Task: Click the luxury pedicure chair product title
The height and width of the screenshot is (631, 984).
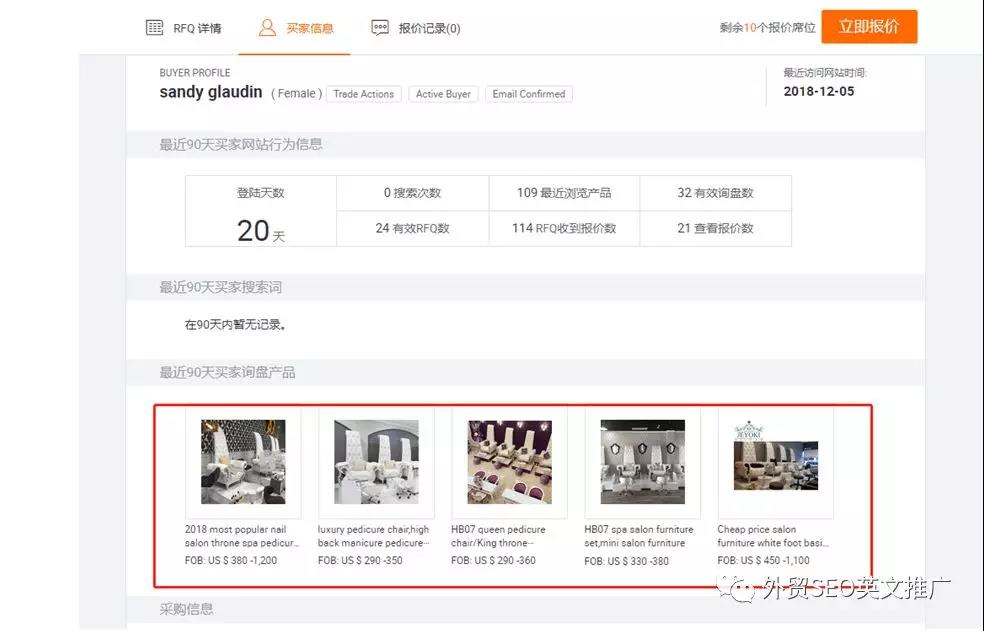Action: tap(374, 535)
